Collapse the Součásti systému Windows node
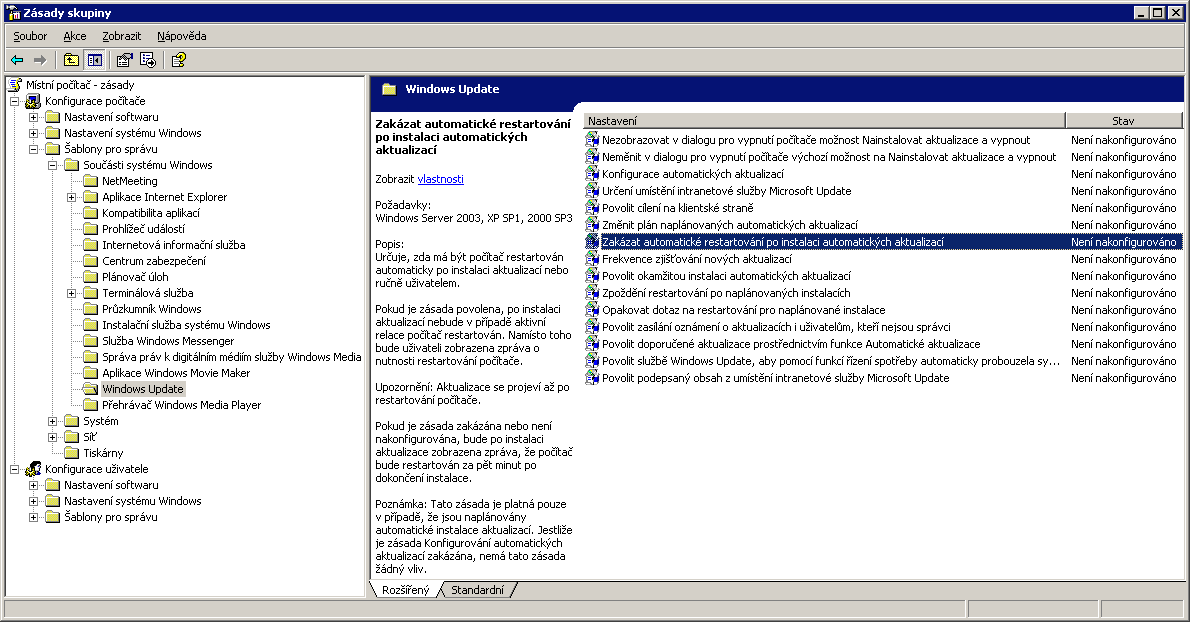The width and height of the screenshot is (1190, 622). [x=52, y=165]
